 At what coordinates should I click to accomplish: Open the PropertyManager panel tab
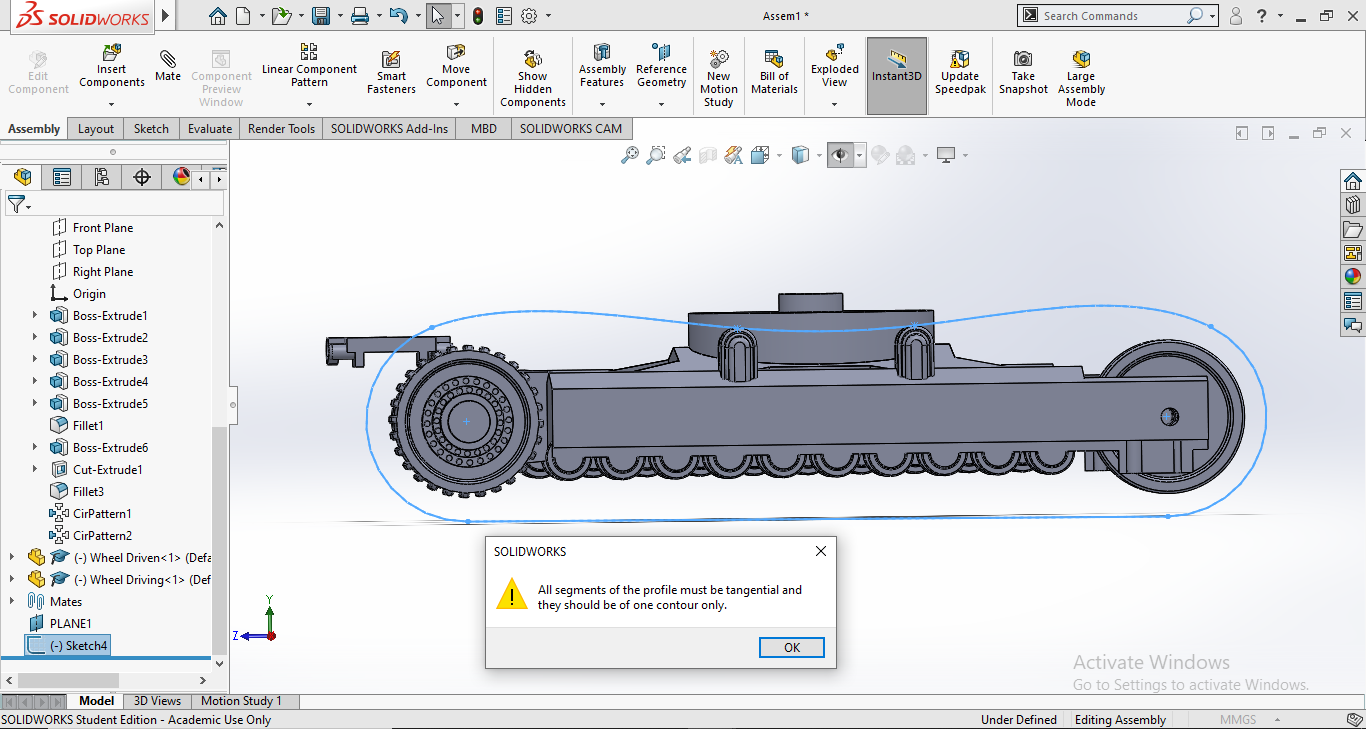pyautogui.click(x=62, y=177)
